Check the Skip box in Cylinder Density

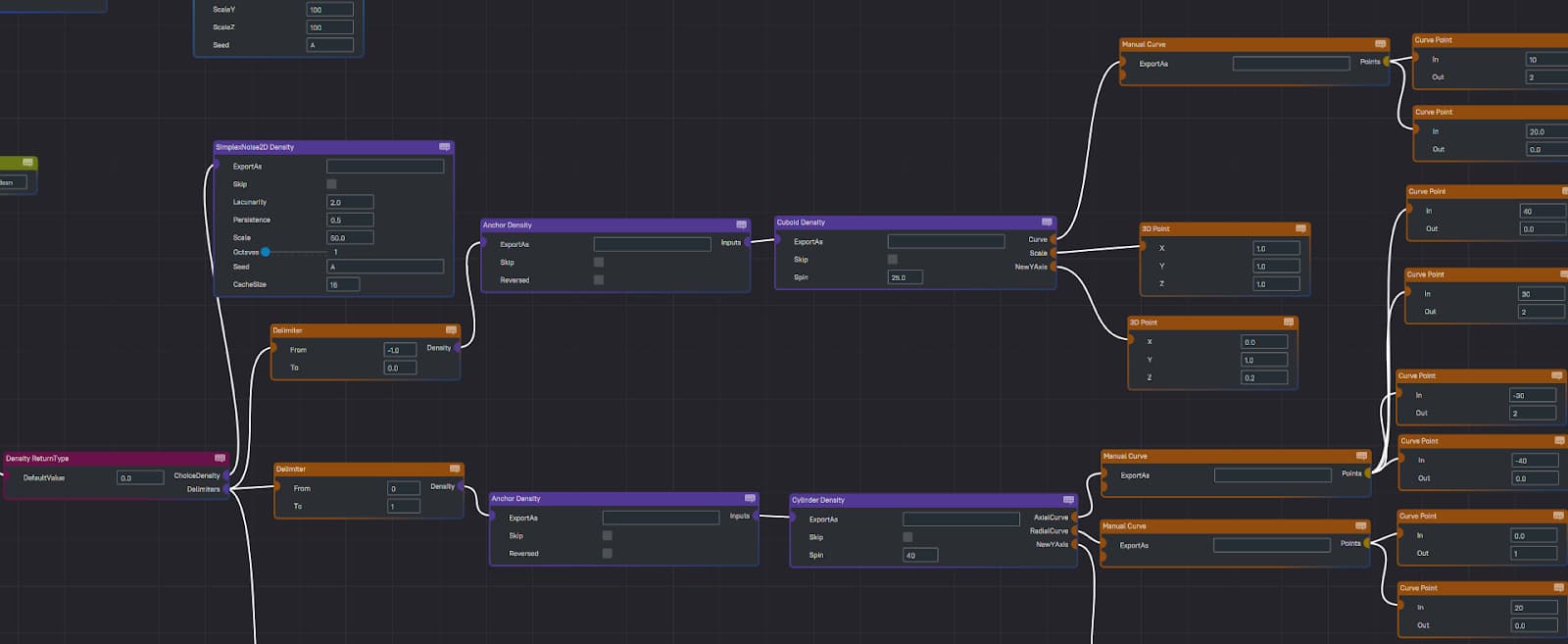(x=907, y=537)
